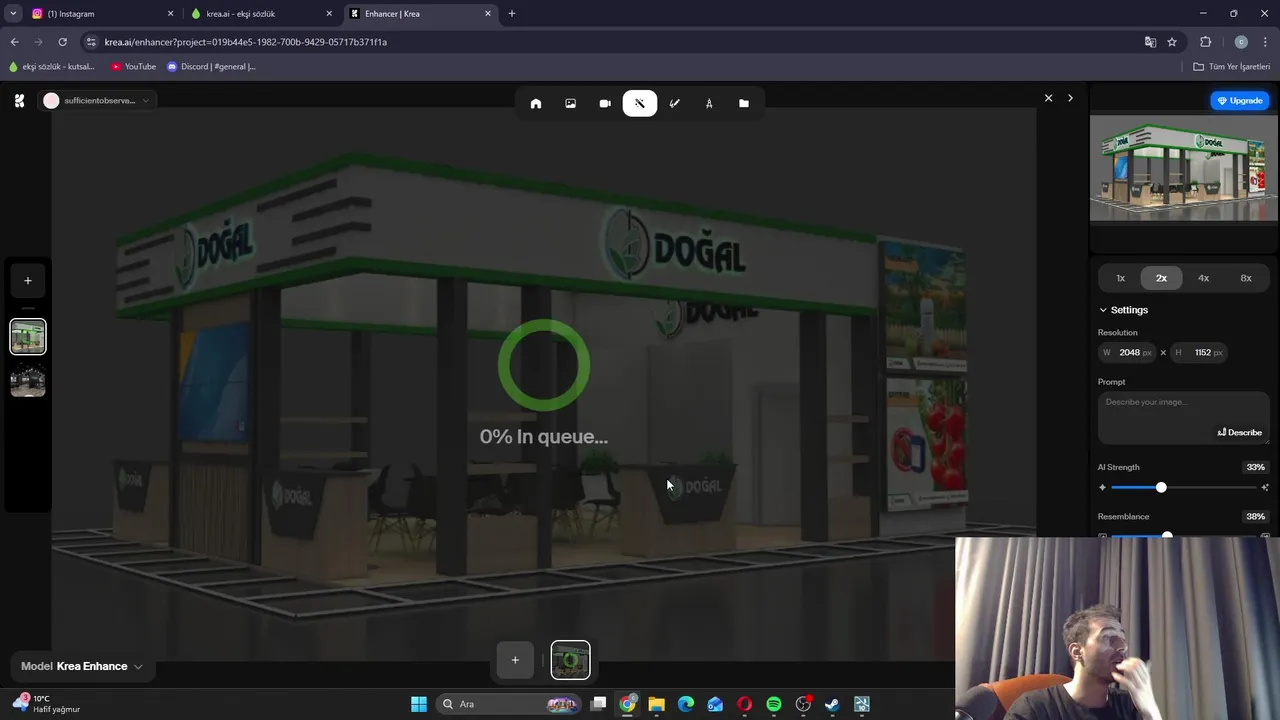
Task: Open OBS Studio from taskbar
Action: coord(803,704)
